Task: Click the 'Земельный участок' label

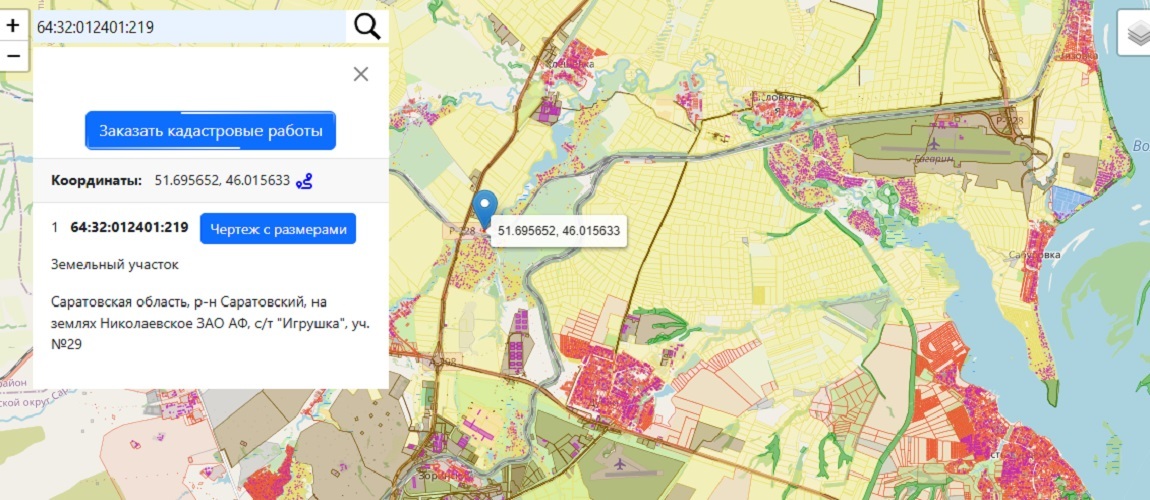Action: pos(114,265)
